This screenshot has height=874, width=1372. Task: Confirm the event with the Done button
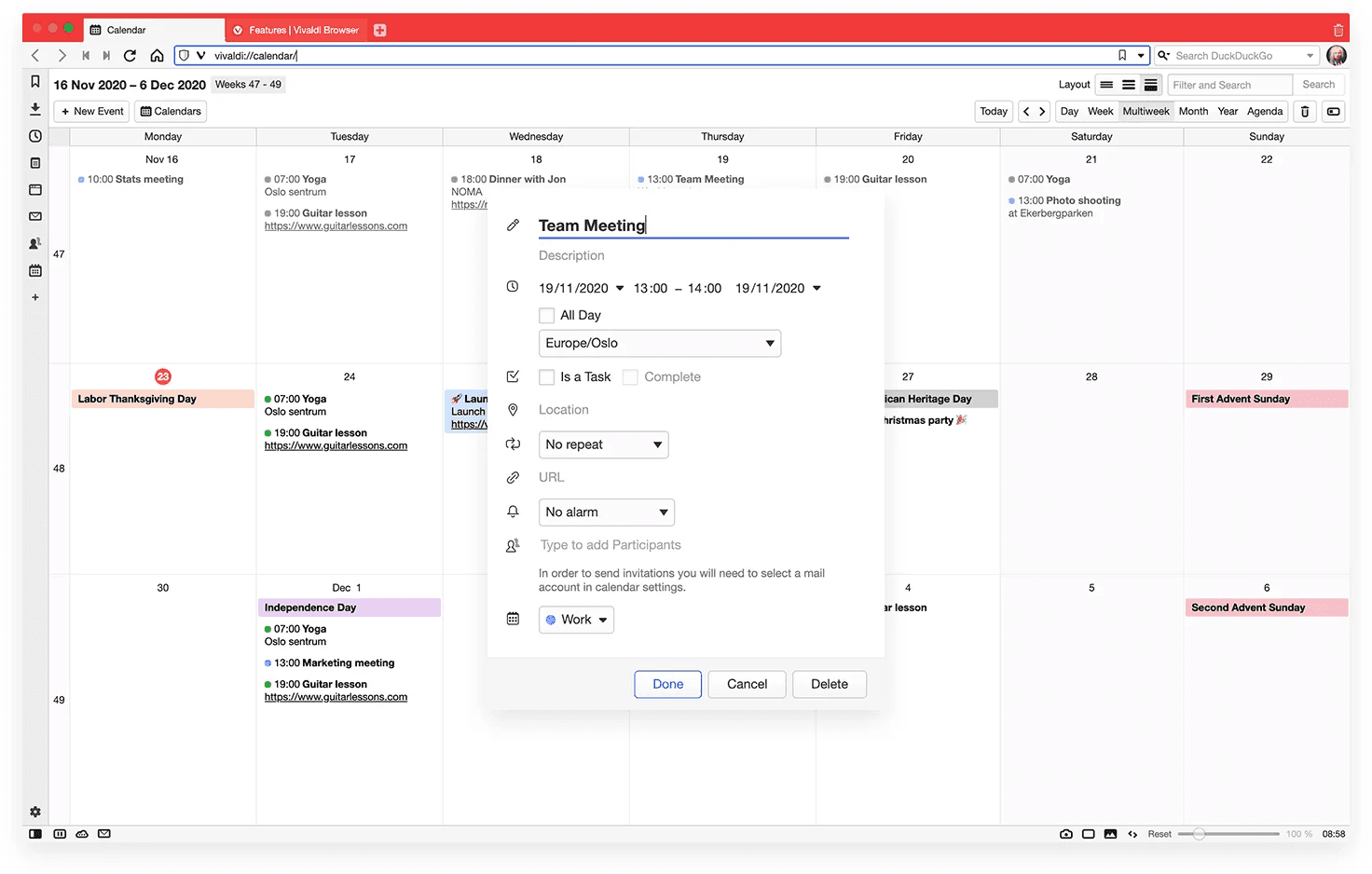pos(667,684)
